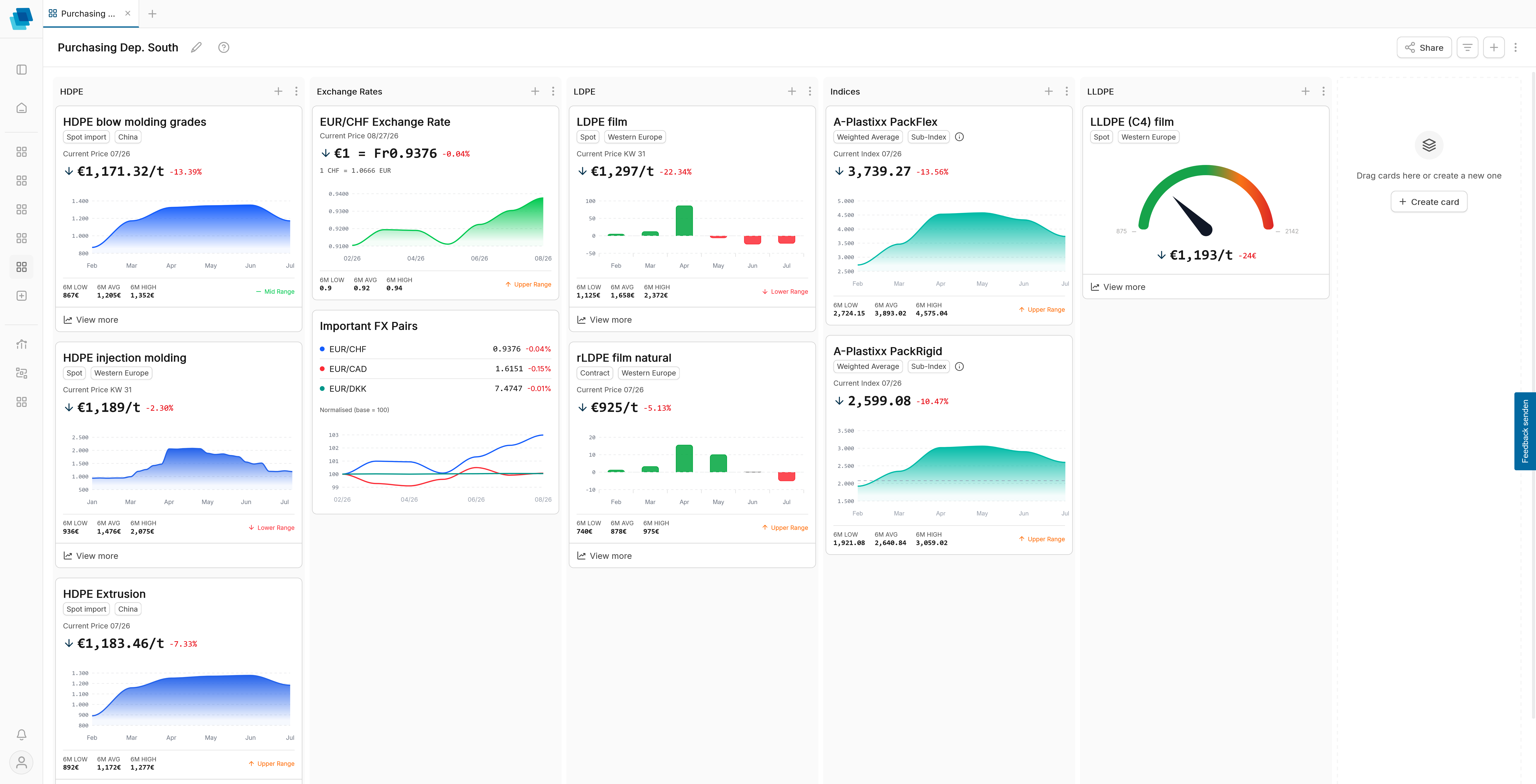Show info for A-Plastixx PackFlex sub-index
Viewport: 1536px width, 784px height.
(x=959, y=137)
